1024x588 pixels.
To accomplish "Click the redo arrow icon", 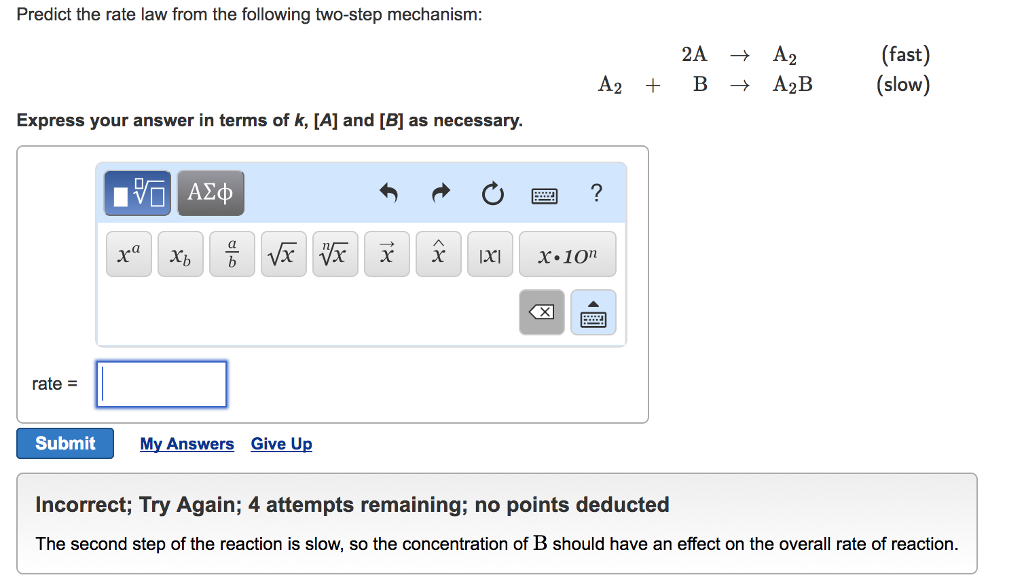I will pyautogui.click(x=441, y=193).
